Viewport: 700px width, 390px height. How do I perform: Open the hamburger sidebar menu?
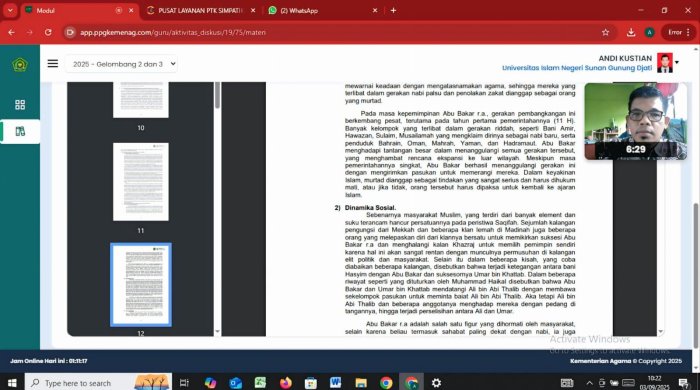pyautogui.click(x=53, y=64)
